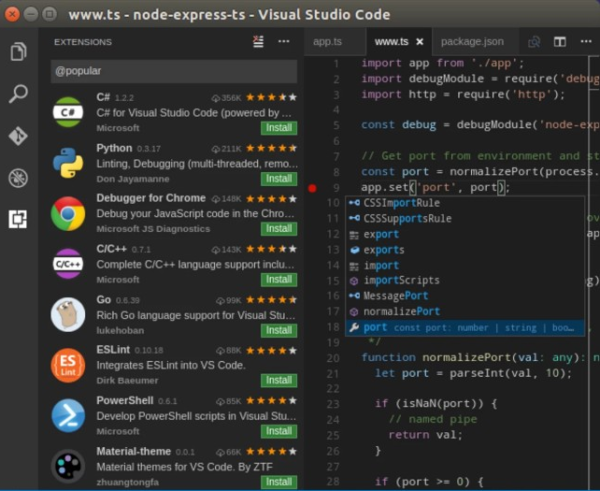Choose the exports suggestion

pyautogui.click(x=465, y=250)
